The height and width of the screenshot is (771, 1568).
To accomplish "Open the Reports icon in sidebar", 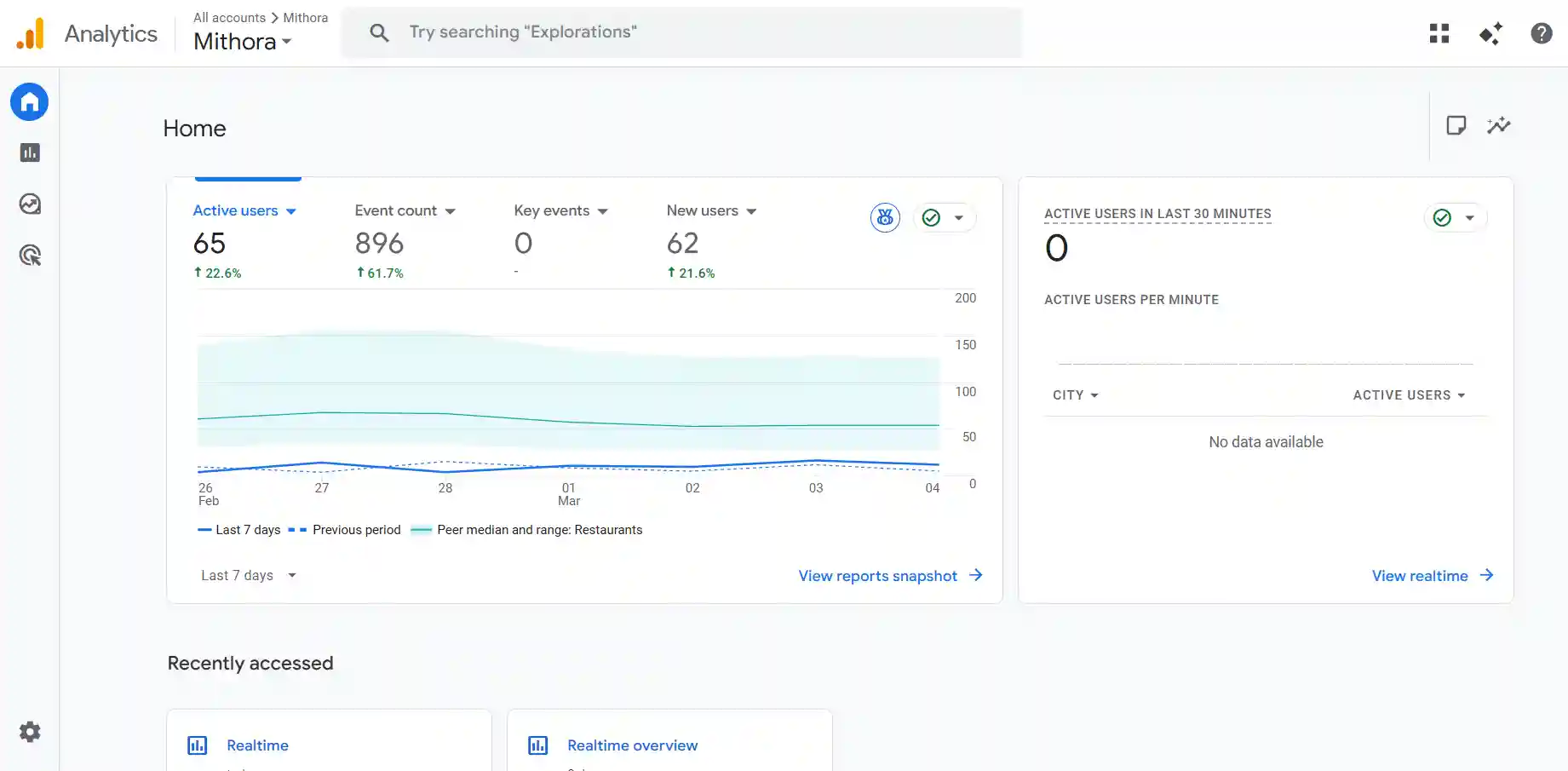I will [x=30, y=152].
